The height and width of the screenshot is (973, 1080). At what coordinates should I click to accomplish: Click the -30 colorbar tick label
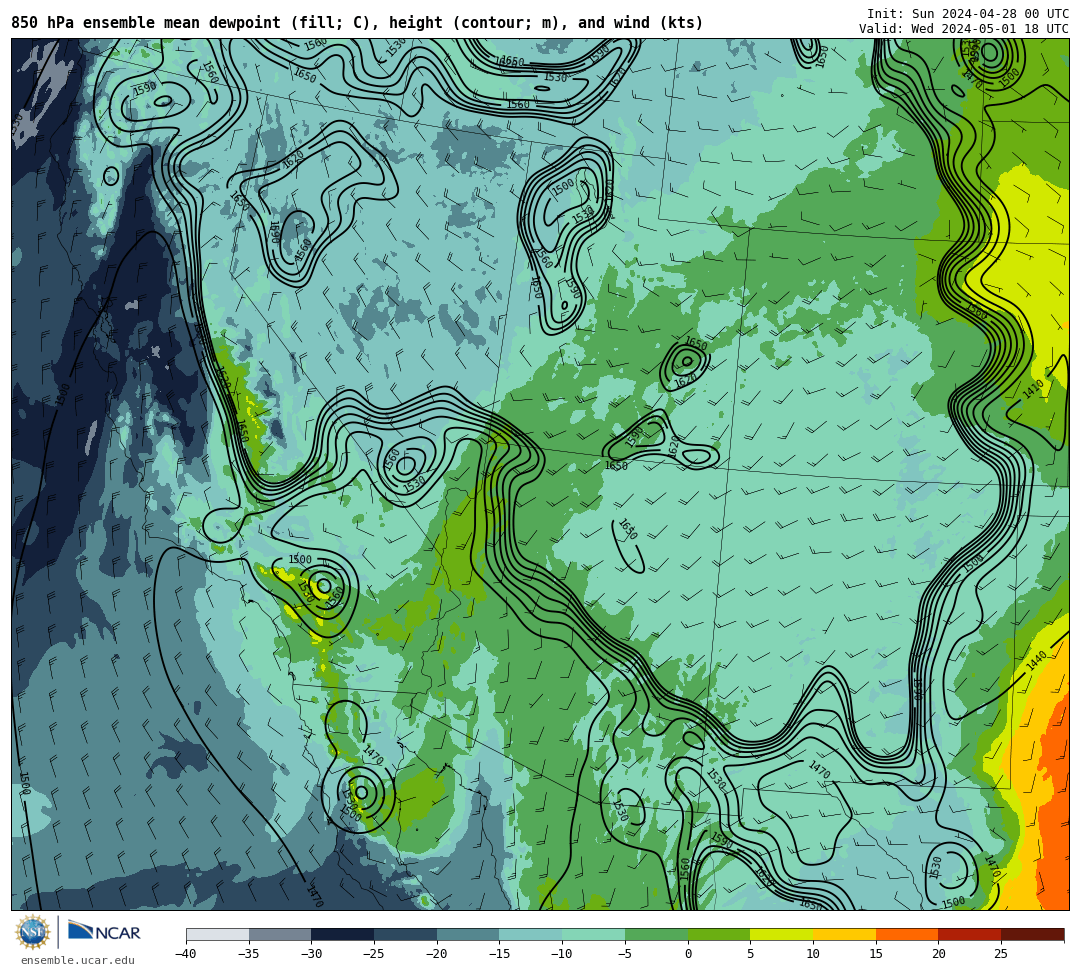[x=311, y=954]
